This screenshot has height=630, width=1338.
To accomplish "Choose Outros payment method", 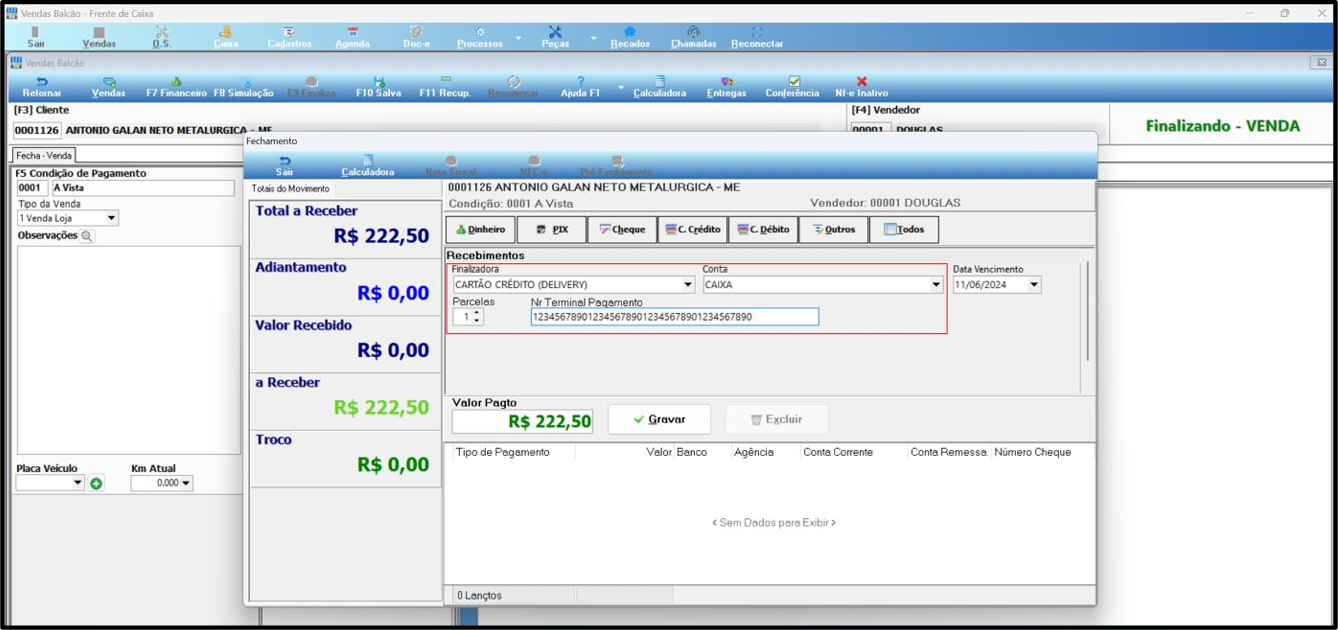I will (x=834, y=230).
